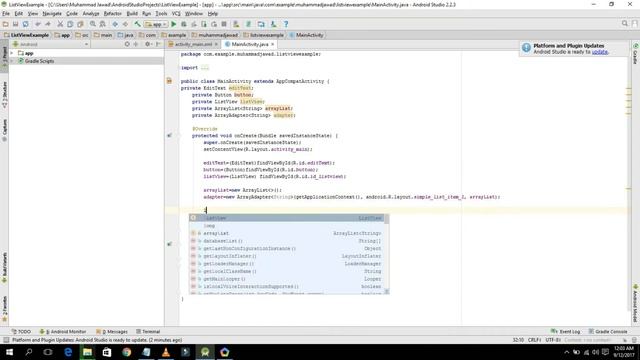Open the Build menu
Viewport: 640px width, 360px height.
pos(132,13)
